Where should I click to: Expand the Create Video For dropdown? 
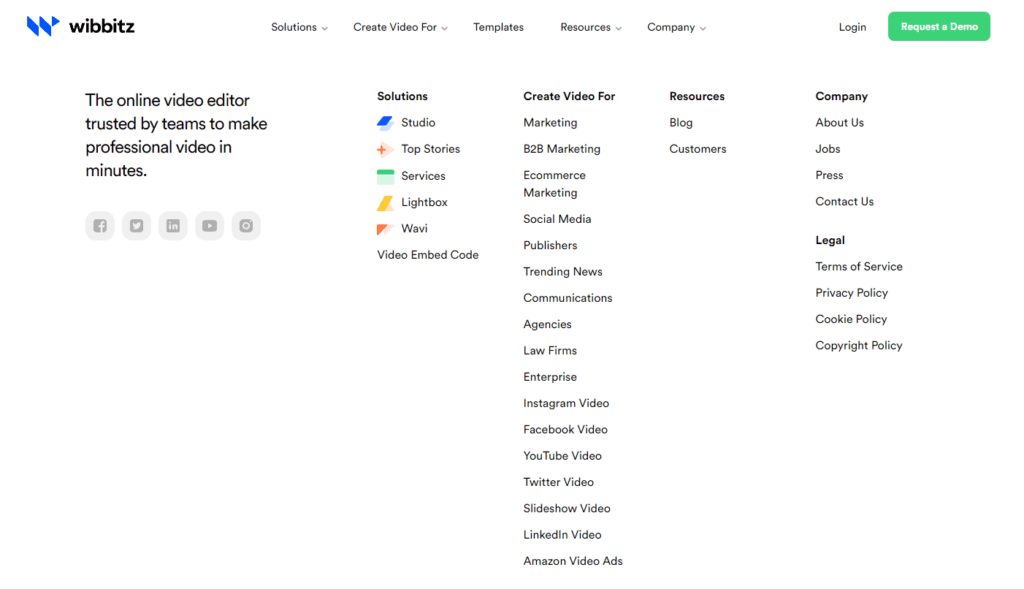[x=400, y=27]
